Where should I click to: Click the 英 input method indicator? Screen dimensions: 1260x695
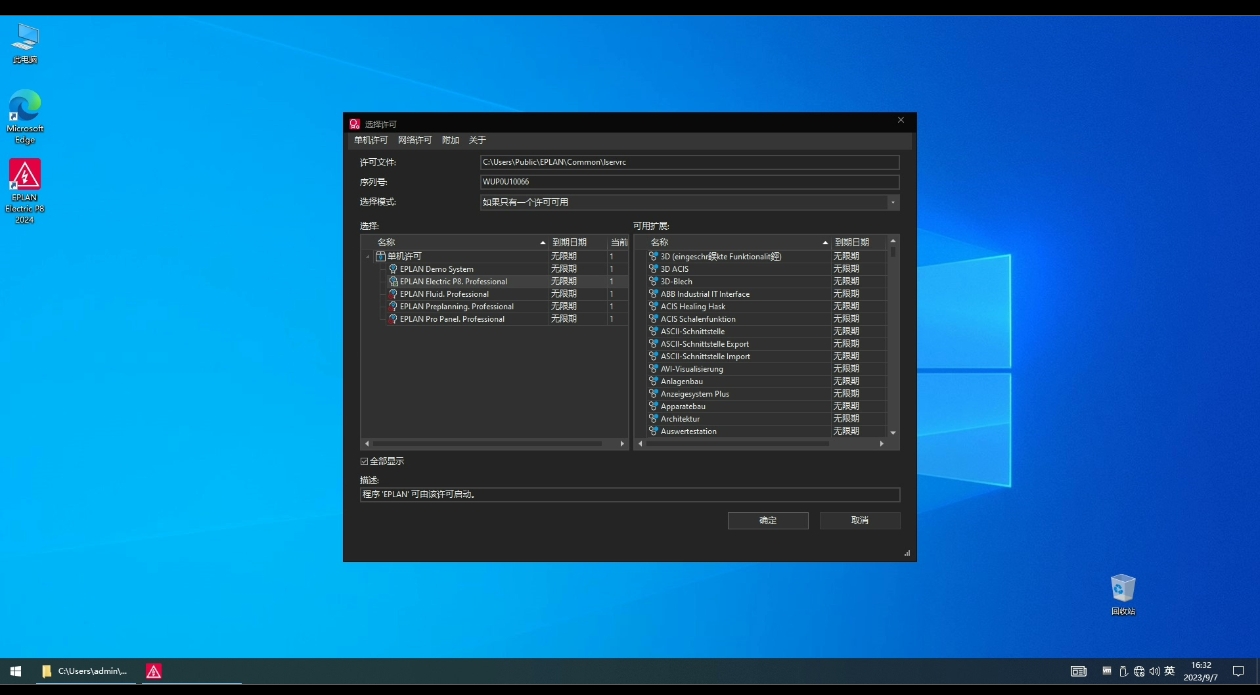[1169, 671]
